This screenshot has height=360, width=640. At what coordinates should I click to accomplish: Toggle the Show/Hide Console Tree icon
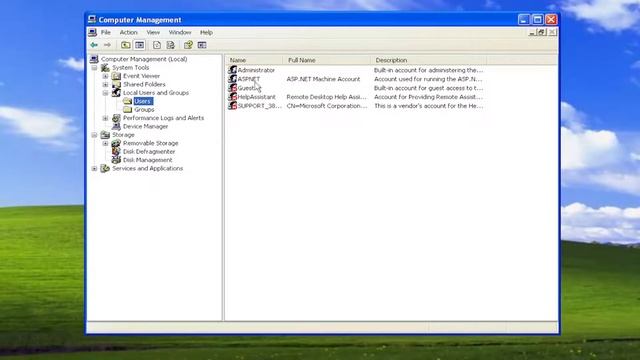point(140,45)
